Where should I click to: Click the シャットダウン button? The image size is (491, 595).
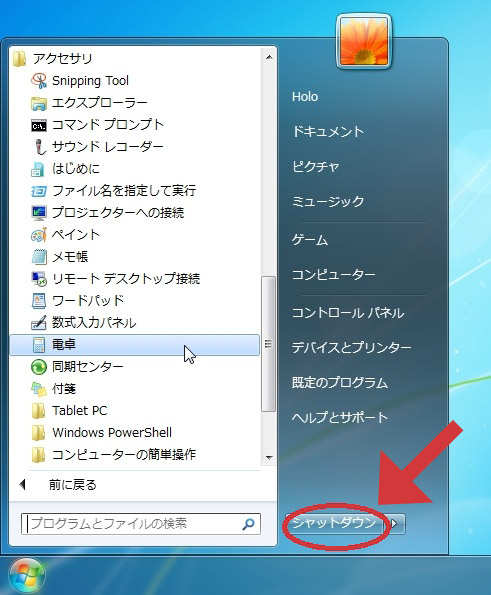click(334, 524)
